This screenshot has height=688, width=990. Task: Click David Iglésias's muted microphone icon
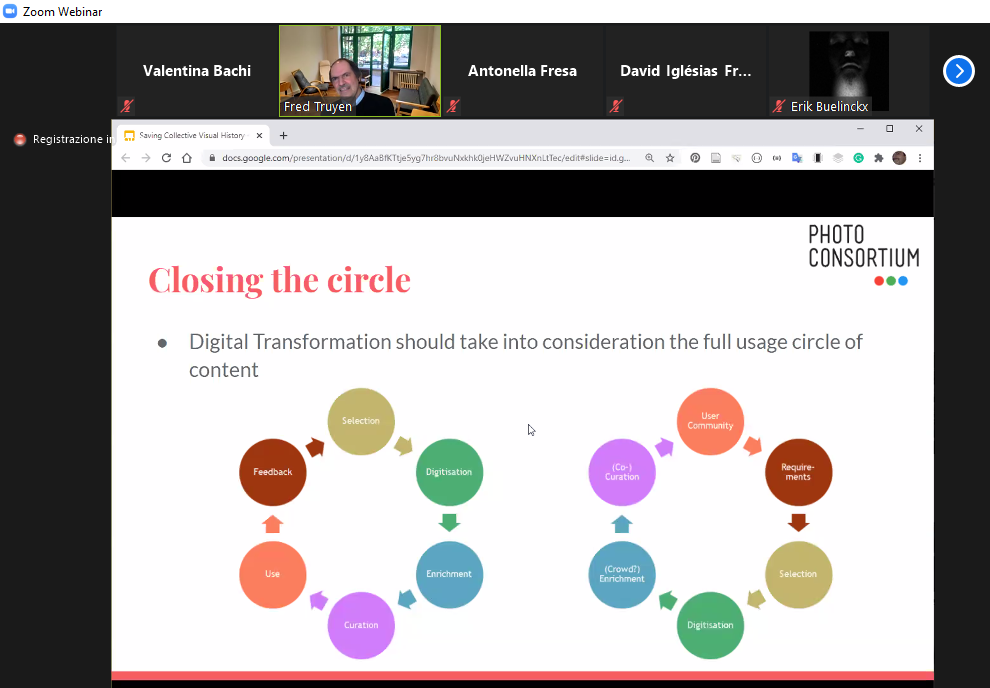click(x=616, y=105)
